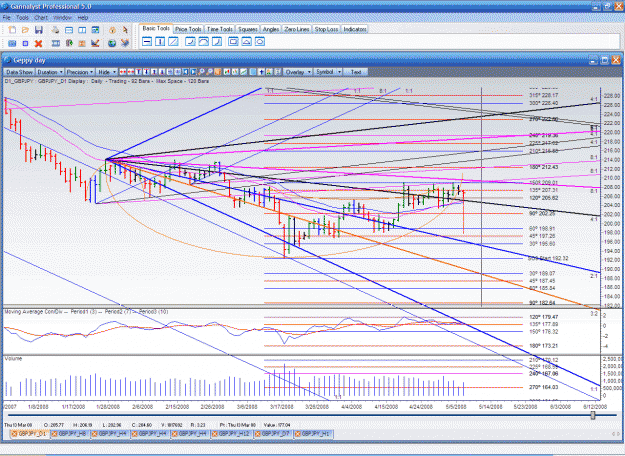This screenshot has width=625, height=456.
Task: Switch to the Zero Lines tab
Action: click(297, 29)
